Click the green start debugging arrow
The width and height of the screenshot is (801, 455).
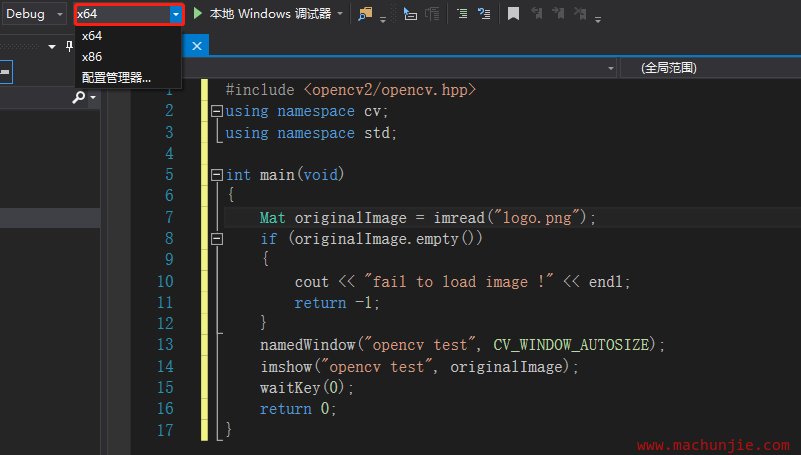pyautogui.click(x=198, y=13)
